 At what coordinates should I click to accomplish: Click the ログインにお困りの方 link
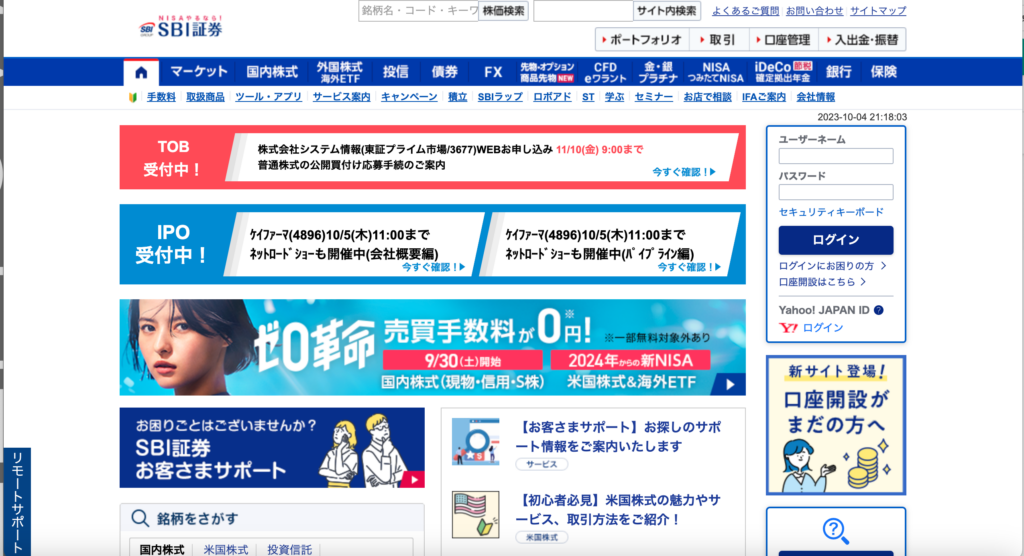pyautogui.click(x=832, y=266)
